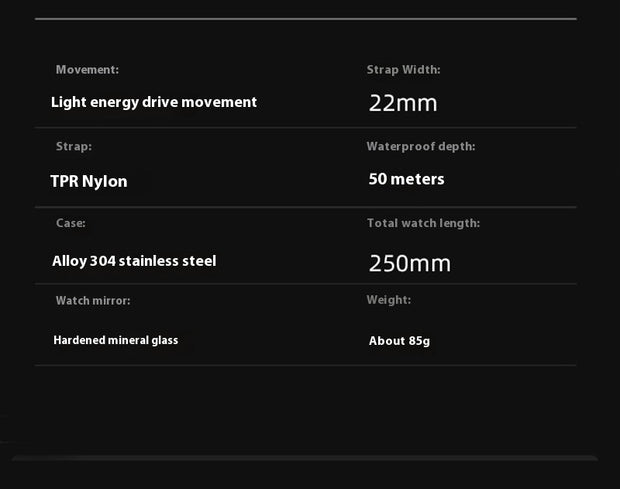Click the top horizontal divider line
This screenshot has height=489, width=620.
point(305,19)
